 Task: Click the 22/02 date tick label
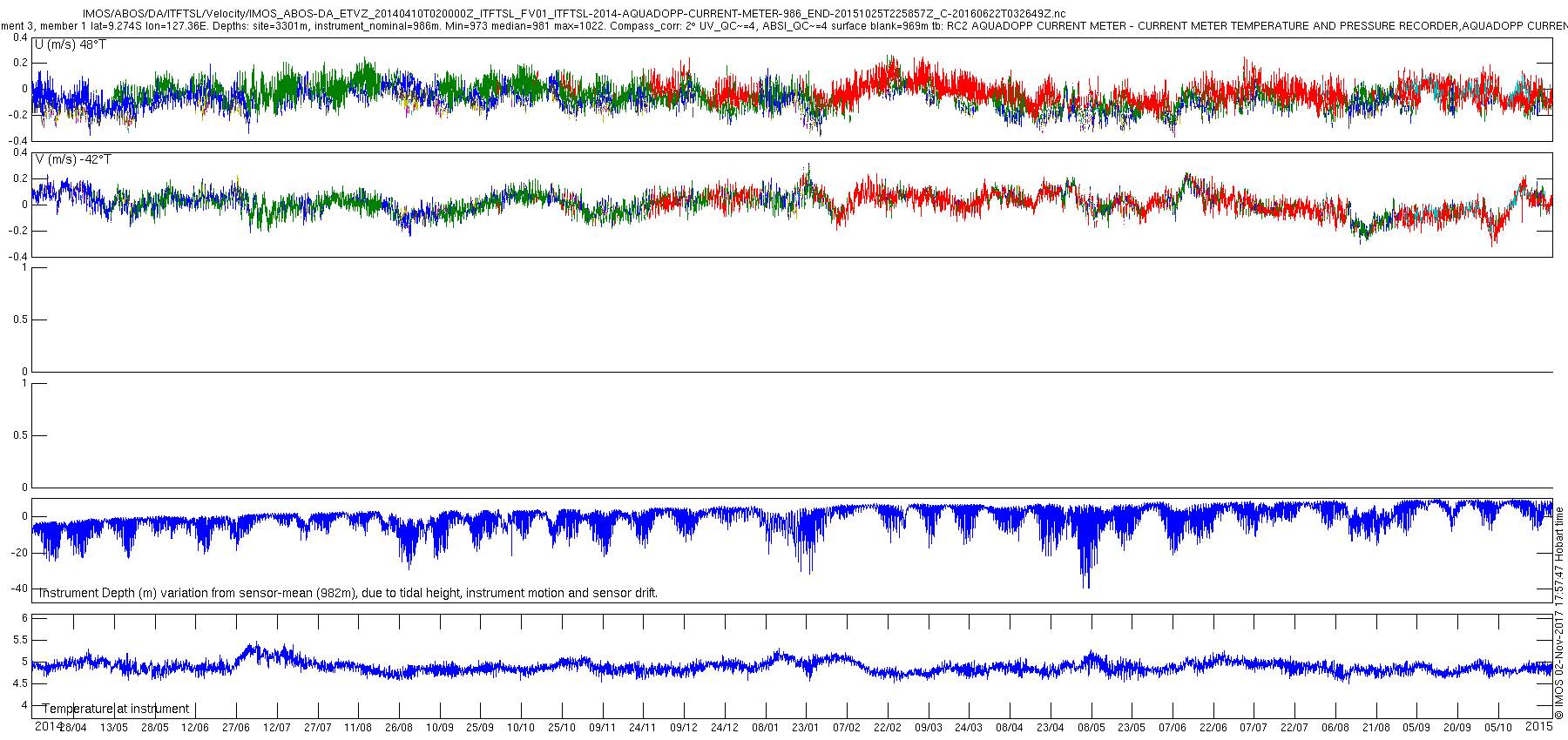point(888,728)
